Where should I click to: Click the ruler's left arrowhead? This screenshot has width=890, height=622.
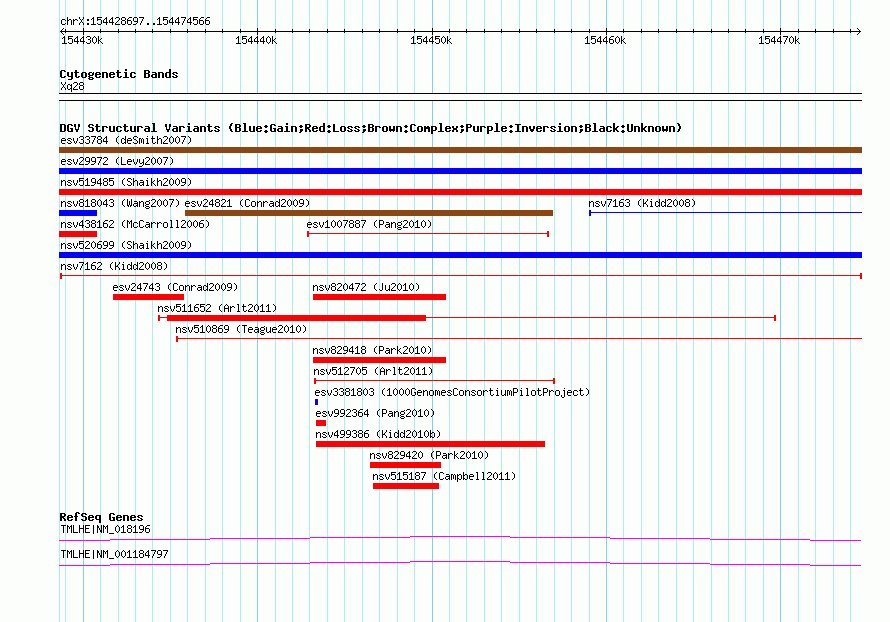[x=62, y=31]
